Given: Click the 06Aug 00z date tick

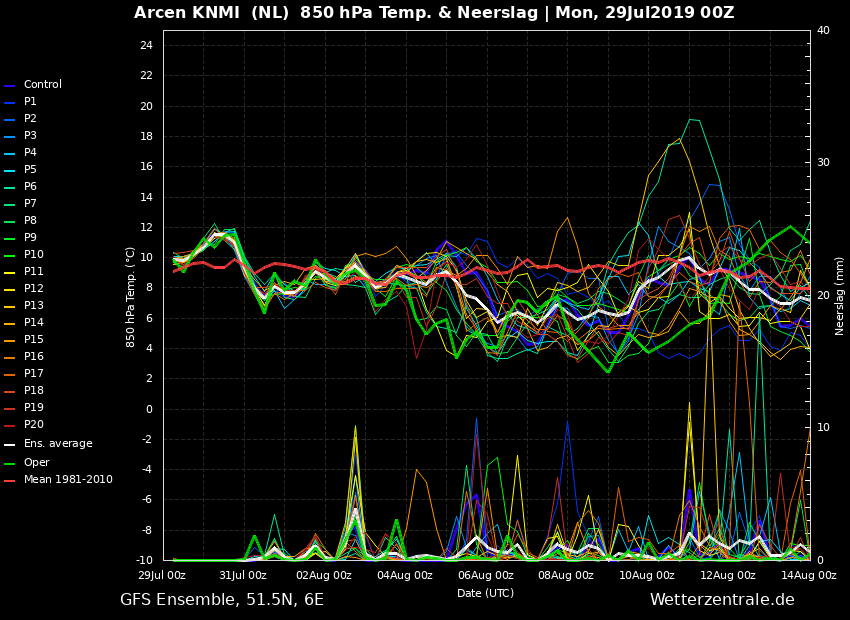Looking at the screenshot, I should (x=485, y=575).
